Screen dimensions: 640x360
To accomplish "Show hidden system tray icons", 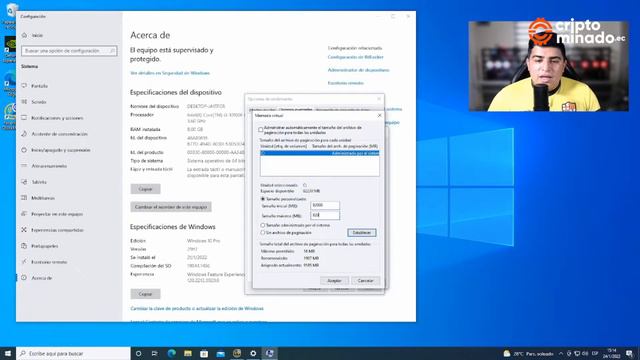I will point(561,353).
